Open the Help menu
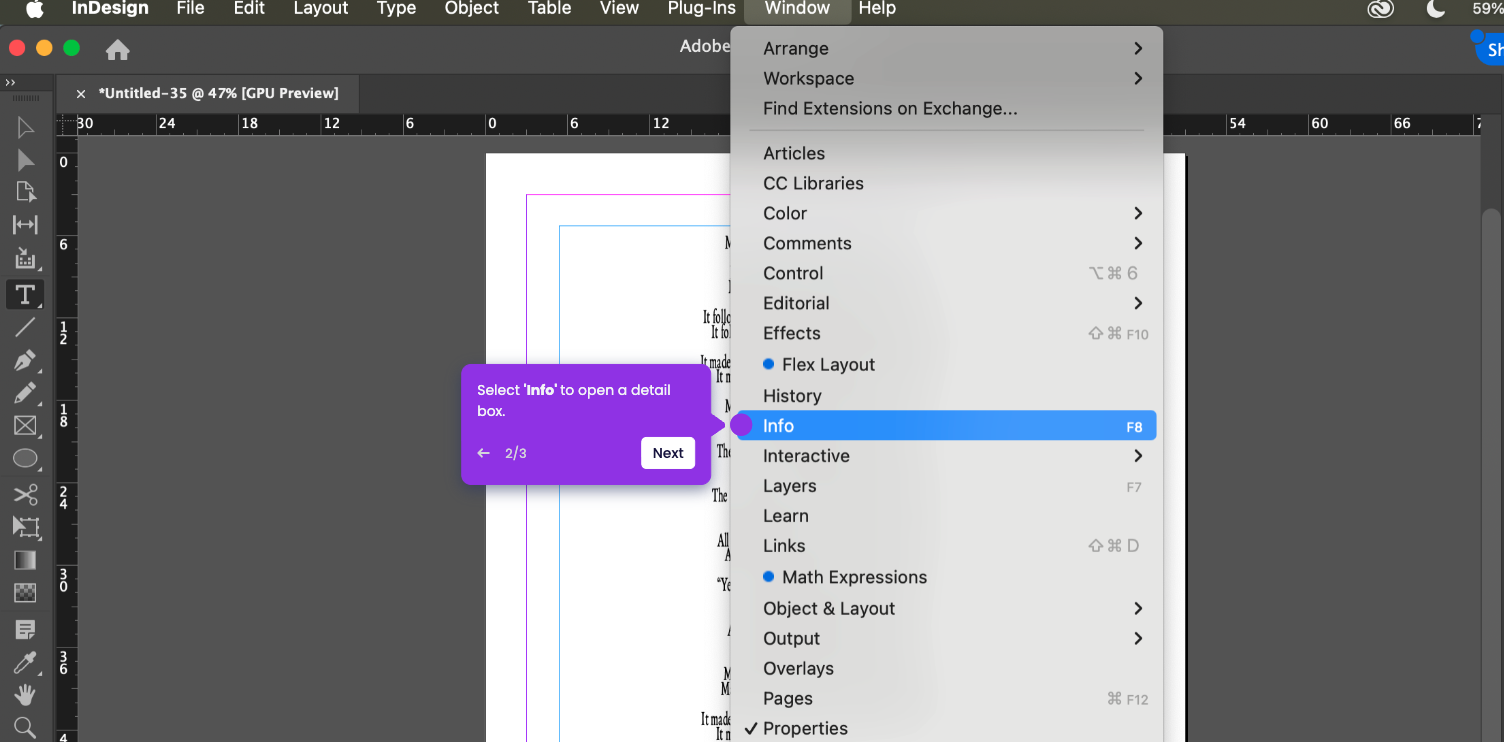This screenshot has width=1504, height=742. click(877, 9)
